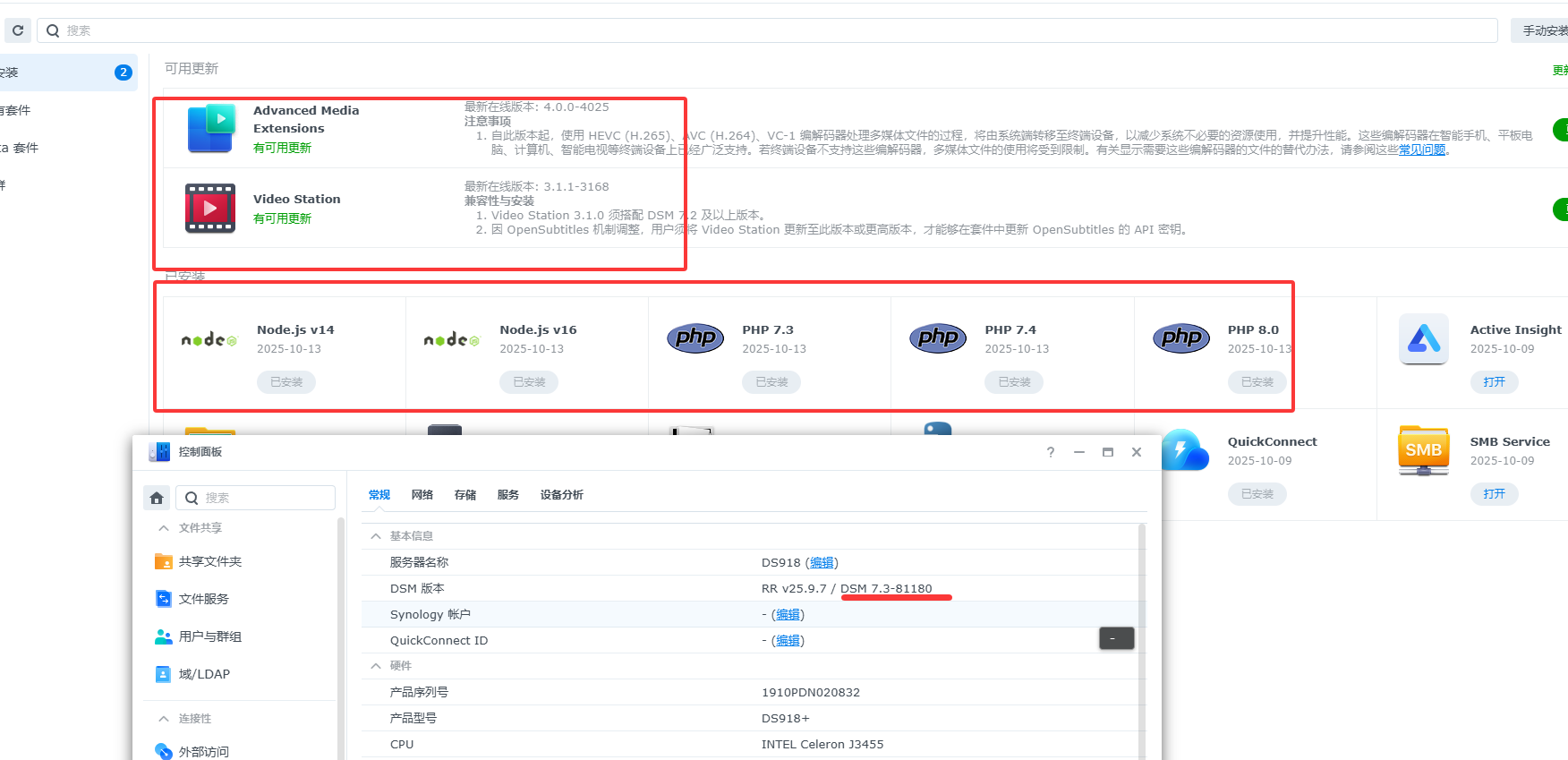Collapse the 连接性 sidebar group
This screenshot has width=1568, height=760.
click(164, 719)
